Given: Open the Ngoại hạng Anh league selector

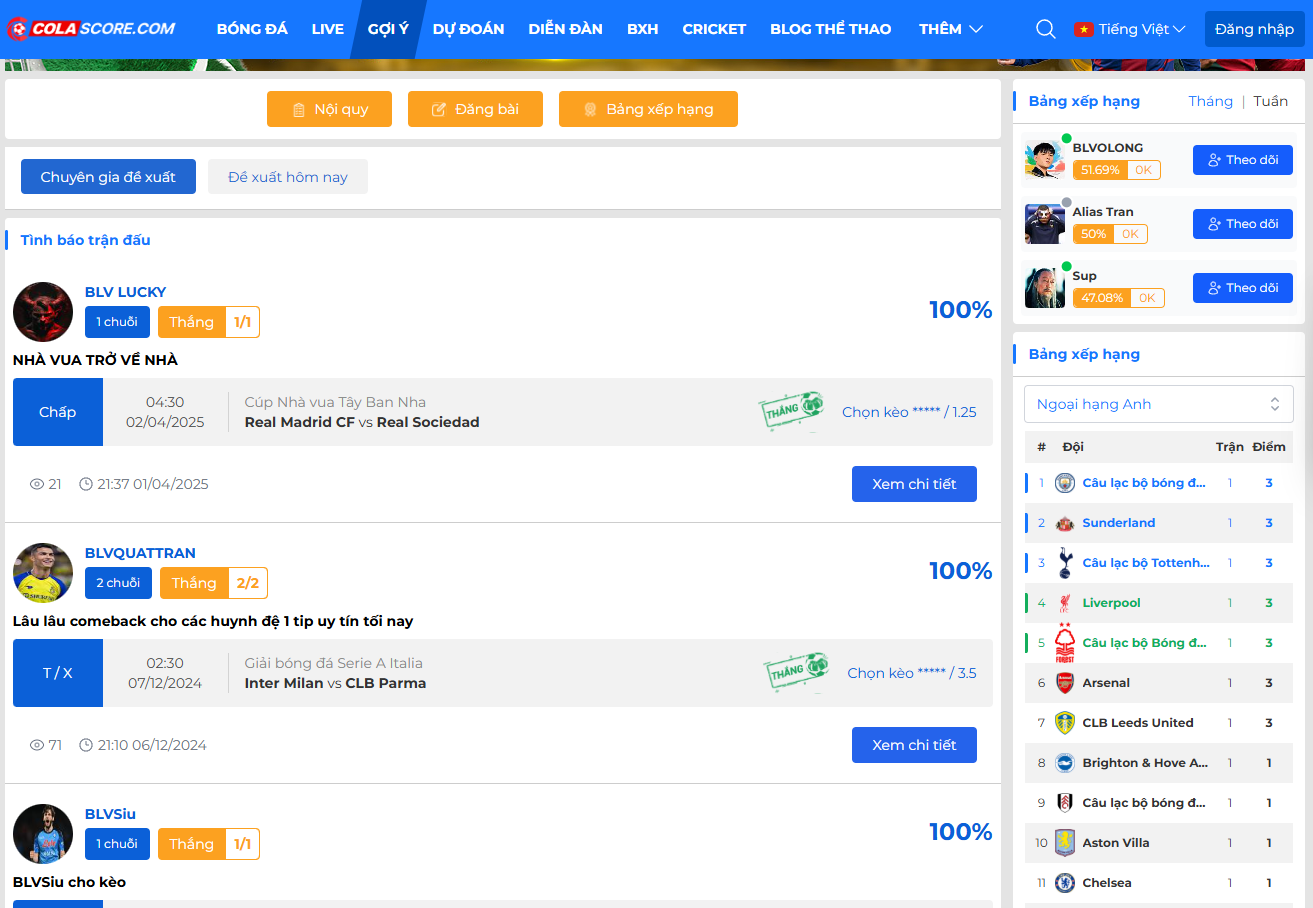Looking at the screenshot, I should coord(1159,404).
